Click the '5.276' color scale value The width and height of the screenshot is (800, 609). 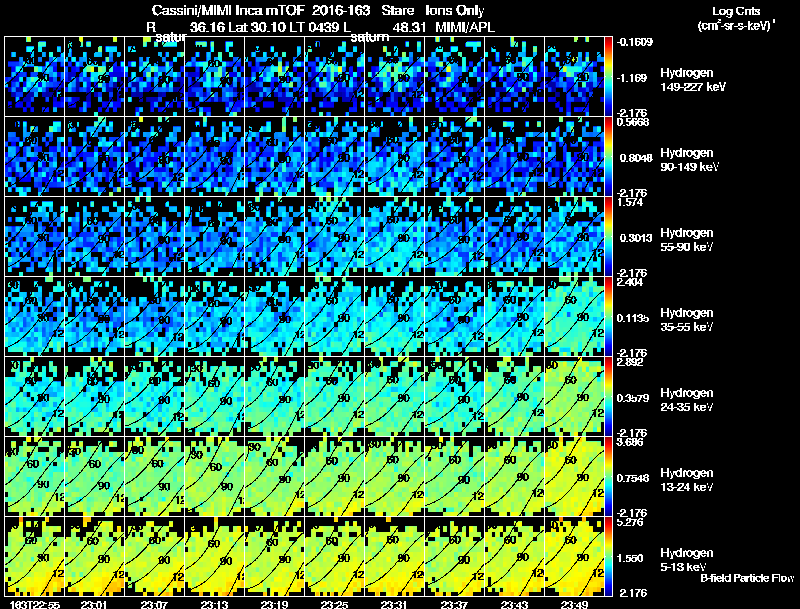tap(630, 522)
